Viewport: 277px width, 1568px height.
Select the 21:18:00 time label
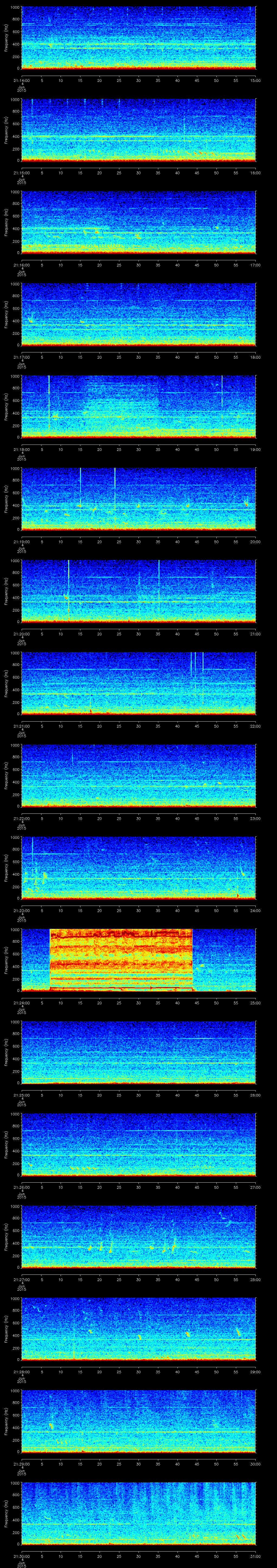pos(21,449)
